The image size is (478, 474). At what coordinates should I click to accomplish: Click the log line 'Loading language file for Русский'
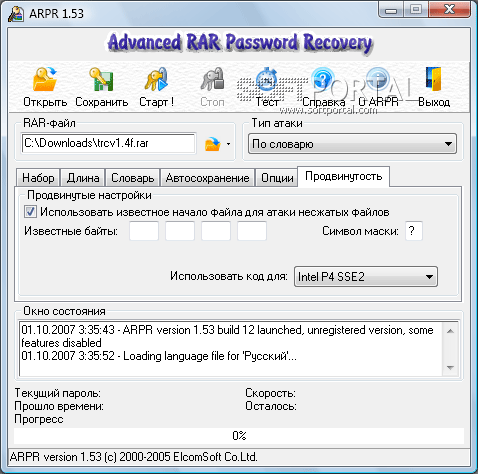[159, 356]
